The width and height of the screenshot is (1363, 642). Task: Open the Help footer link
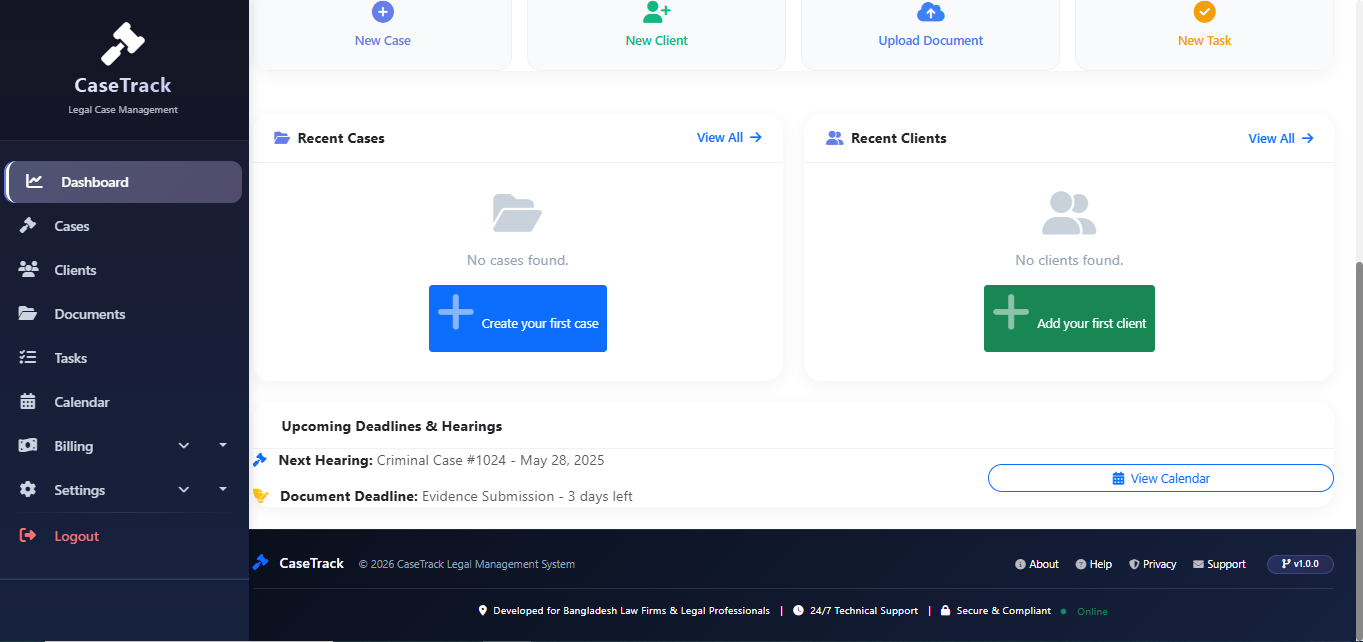click(x=1094, y=564)
